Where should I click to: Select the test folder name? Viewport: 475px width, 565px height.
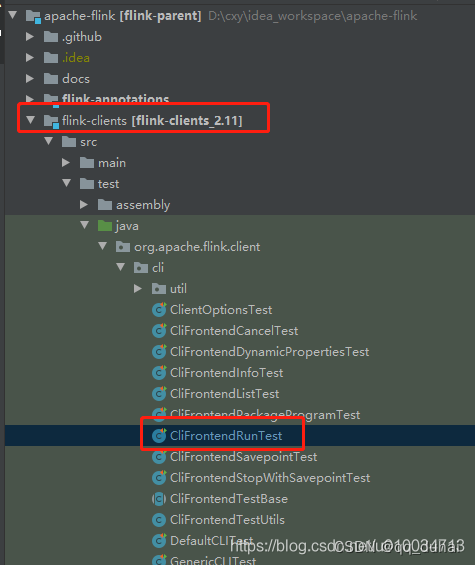[x=108, y=184]
